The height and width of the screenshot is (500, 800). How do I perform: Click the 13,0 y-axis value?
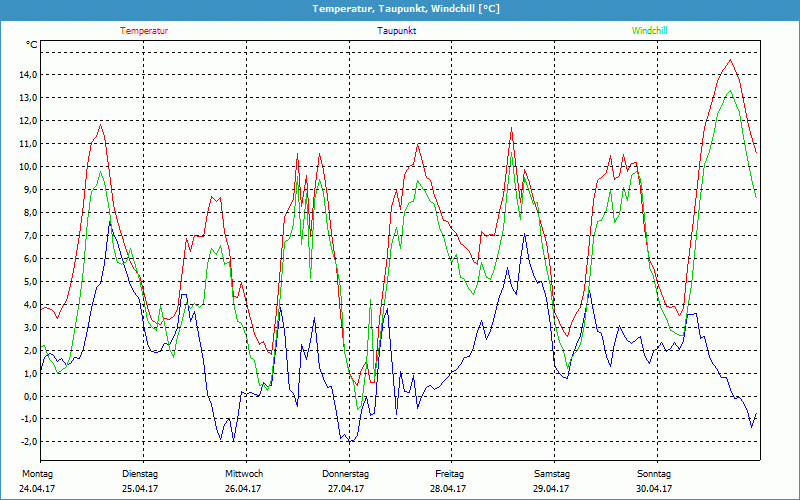coord(29,98)
